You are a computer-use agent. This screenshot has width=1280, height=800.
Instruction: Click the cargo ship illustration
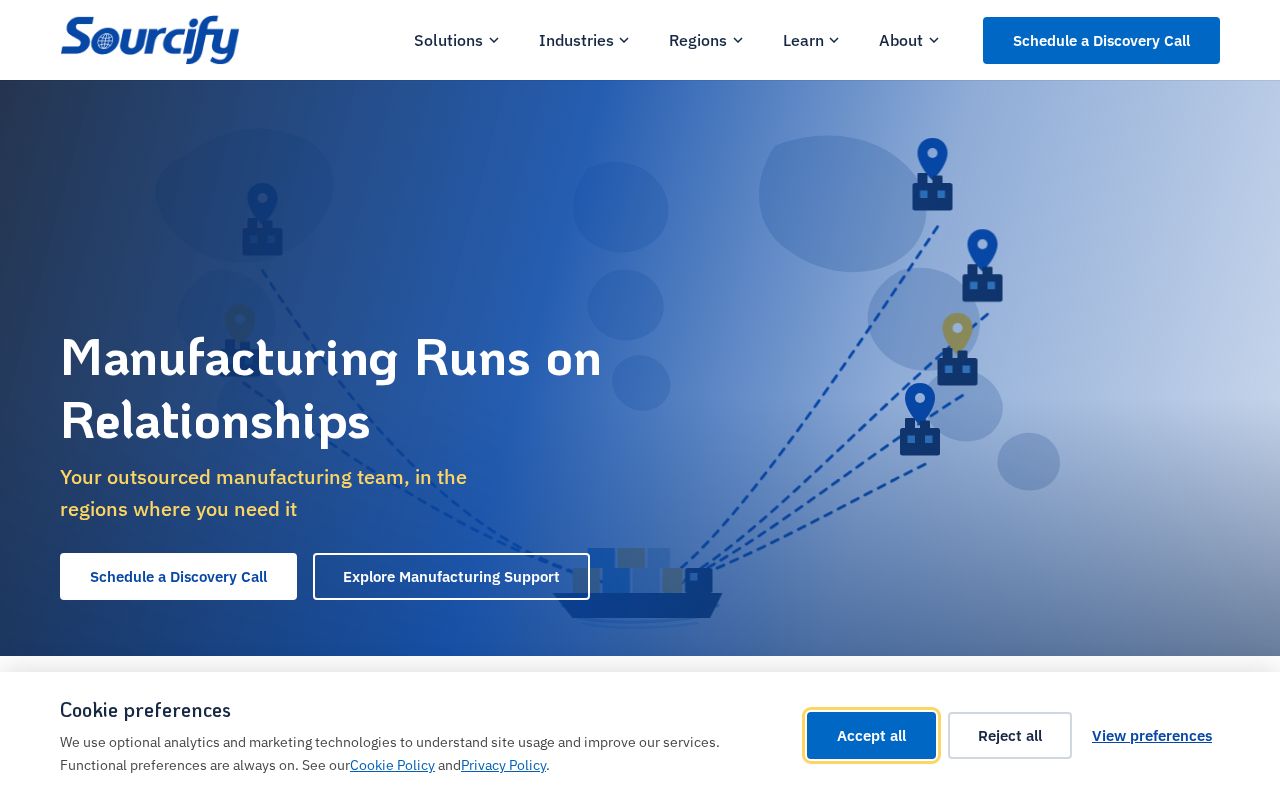click(638, 588)
